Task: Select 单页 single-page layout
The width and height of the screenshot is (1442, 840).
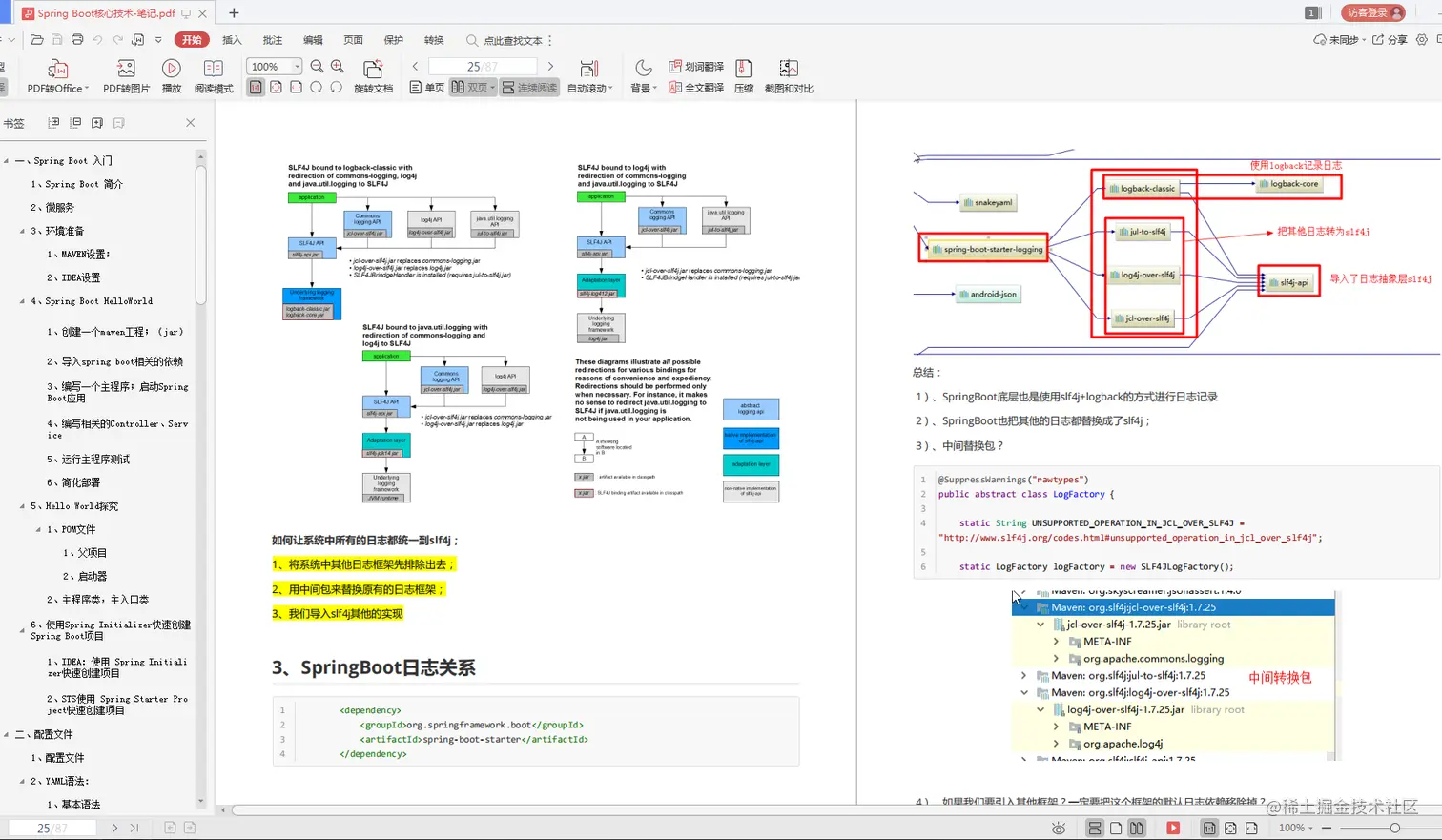Action: pos(427,88)
